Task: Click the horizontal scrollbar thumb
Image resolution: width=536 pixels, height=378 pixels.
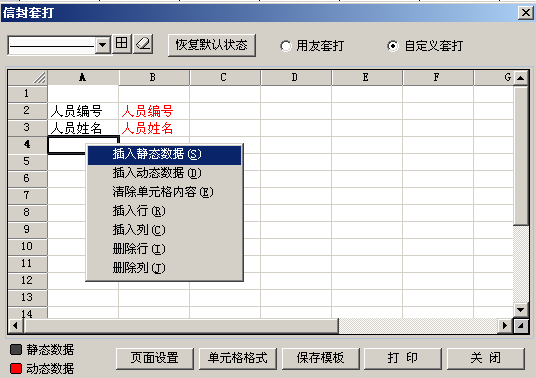Action: tap(181, 325)
